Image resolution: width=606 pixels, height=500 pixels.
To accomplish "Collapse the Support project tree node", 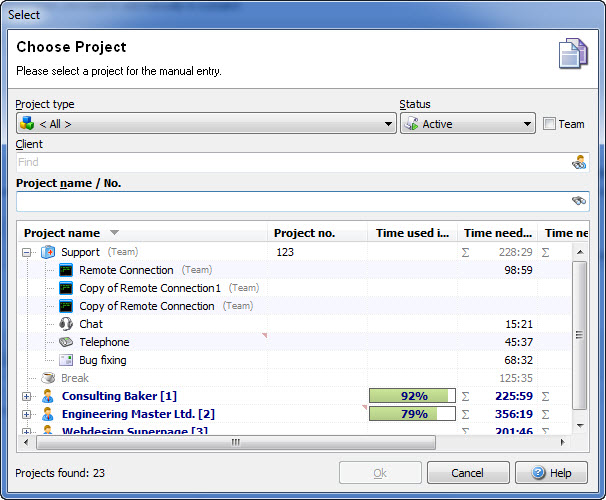I will (26, 252).
